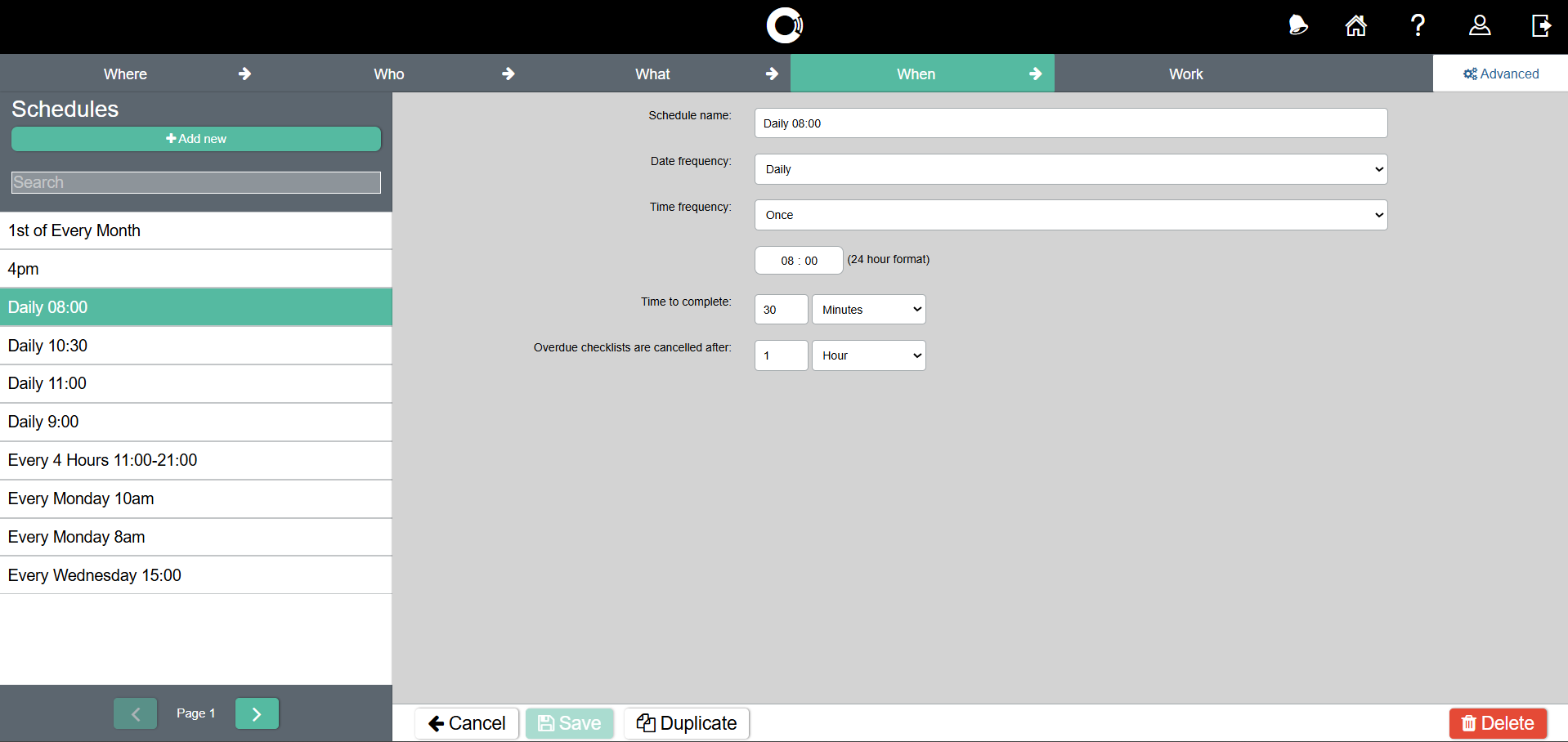Click the Add new schedule button
The height and width of the screenshot is (742, 1568).
[196, 139]
